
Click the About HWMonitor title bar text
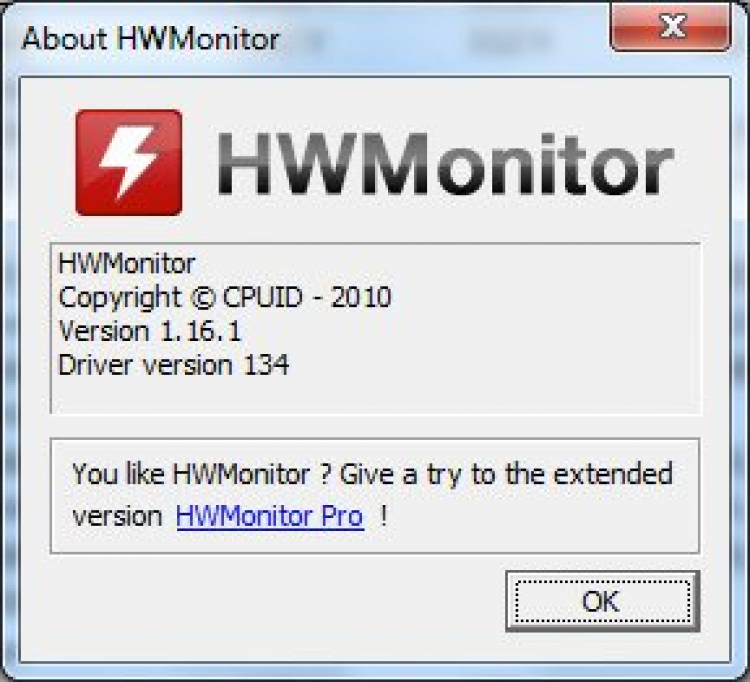click(x=151, y=38)
